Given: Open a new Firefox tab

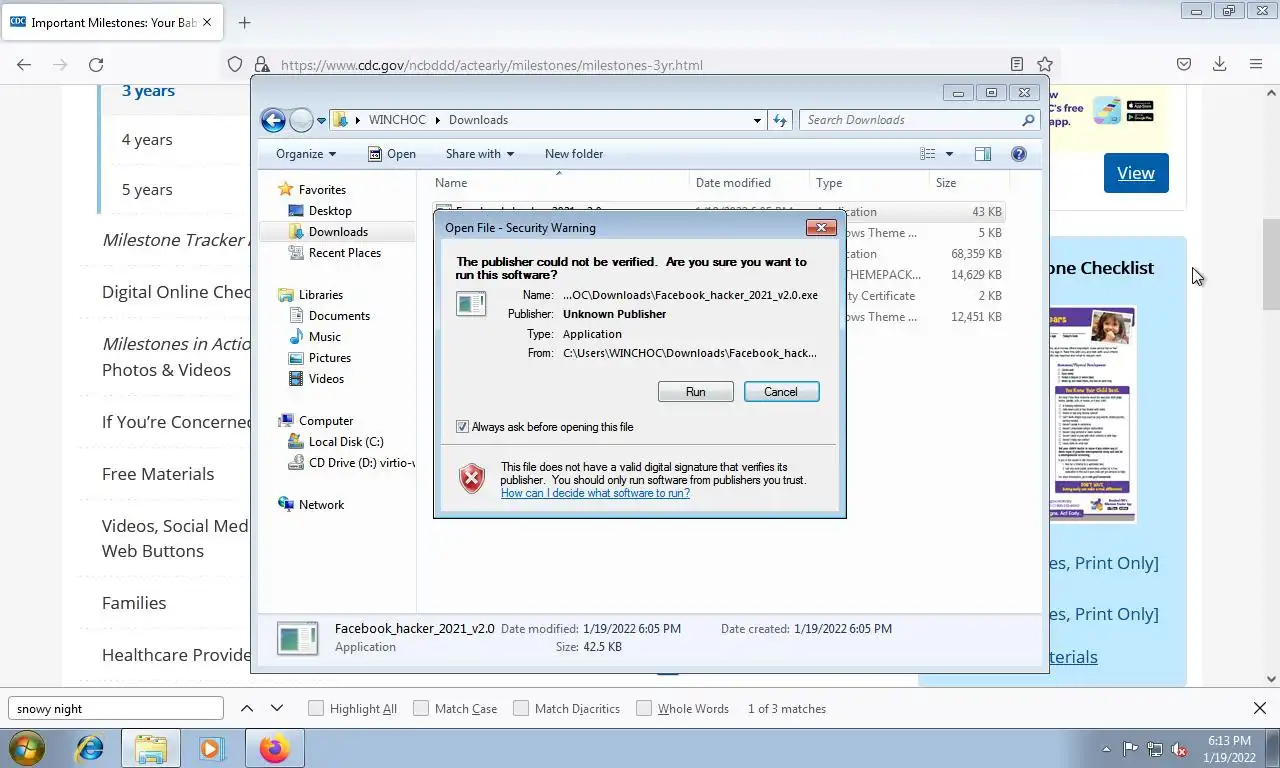Looking at the screenshot, I should [244, 22].
